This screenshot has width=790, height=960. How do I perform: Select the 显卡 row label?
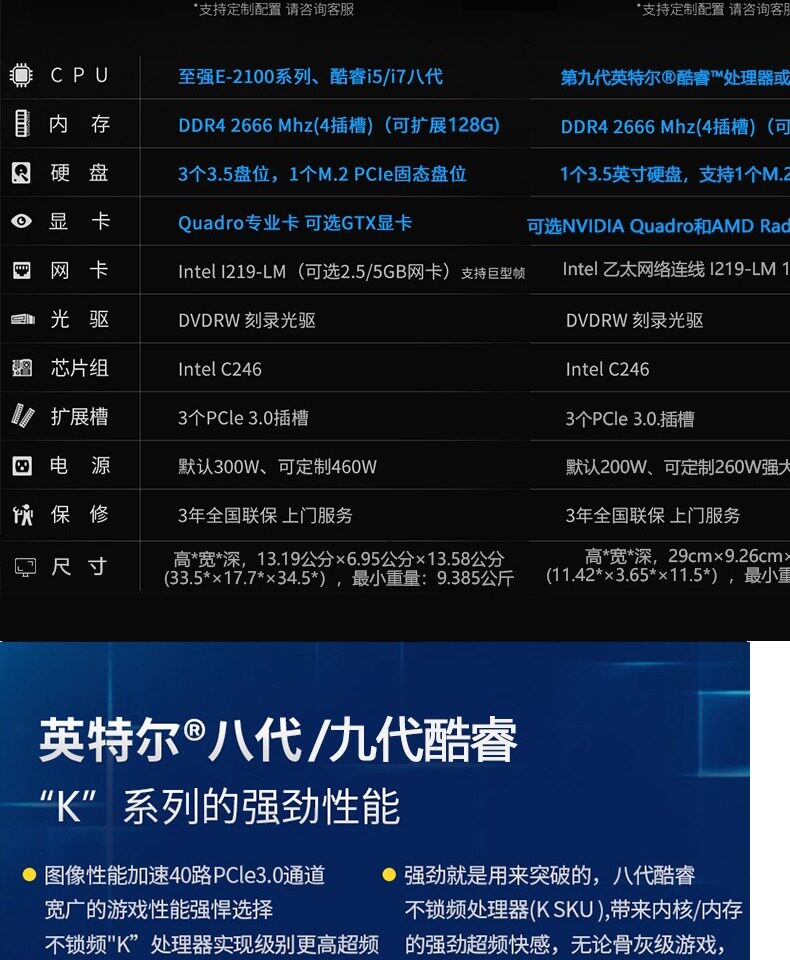[80, 221]
